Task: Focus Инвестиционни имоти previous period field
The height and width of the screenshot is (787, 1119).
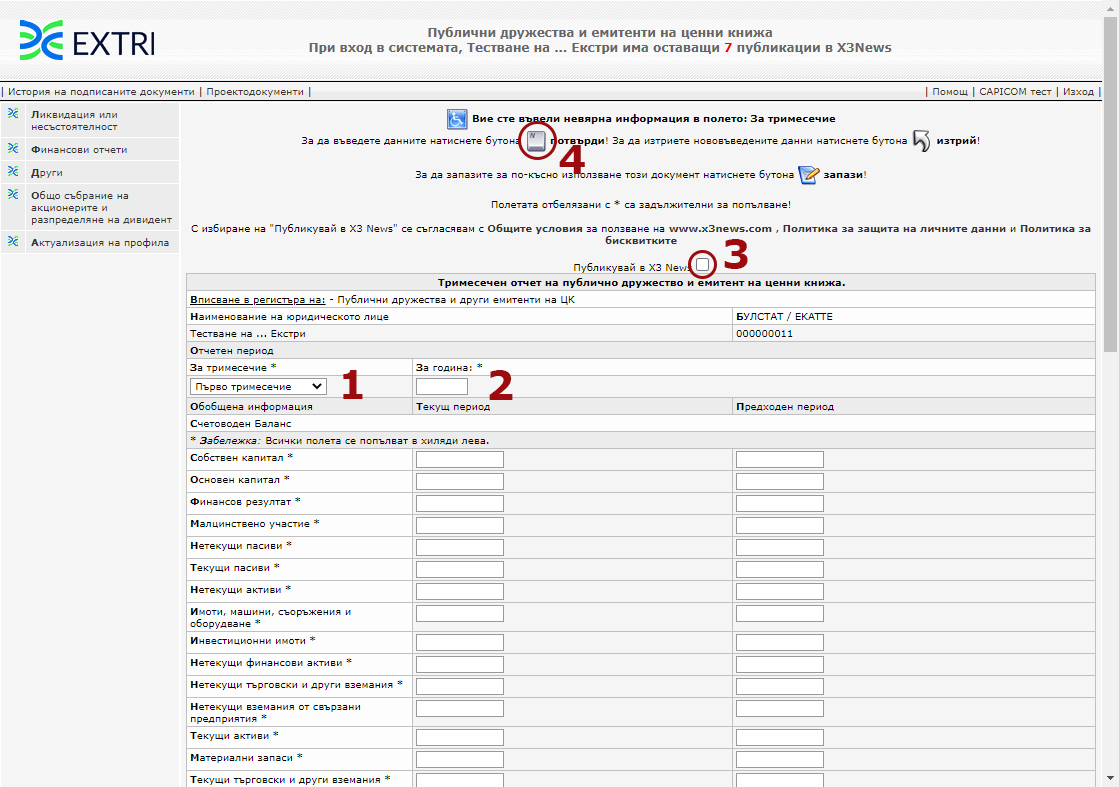Action: click(779, 642)
